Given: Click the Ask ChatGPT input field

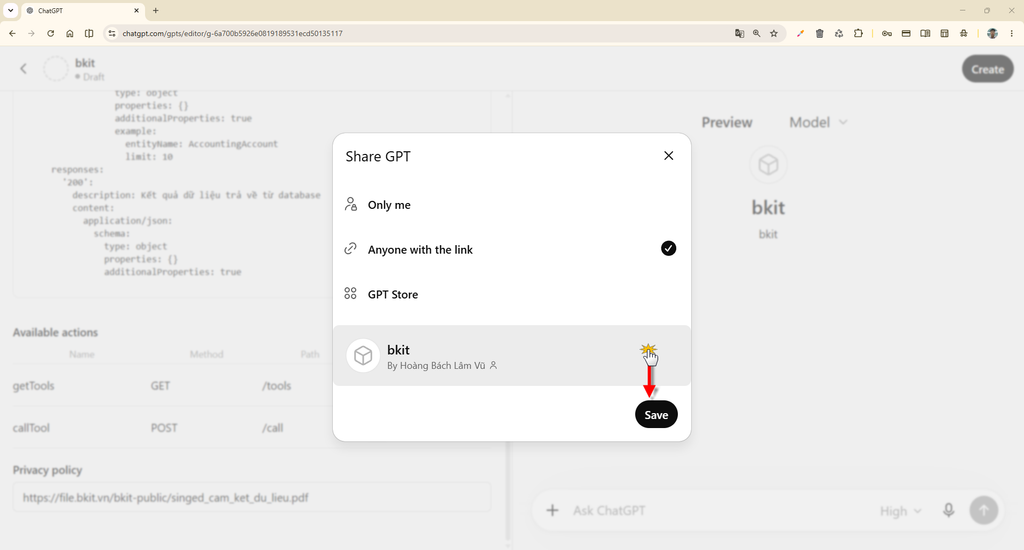Looking at the screenshot, I should [x=718, y=511].
